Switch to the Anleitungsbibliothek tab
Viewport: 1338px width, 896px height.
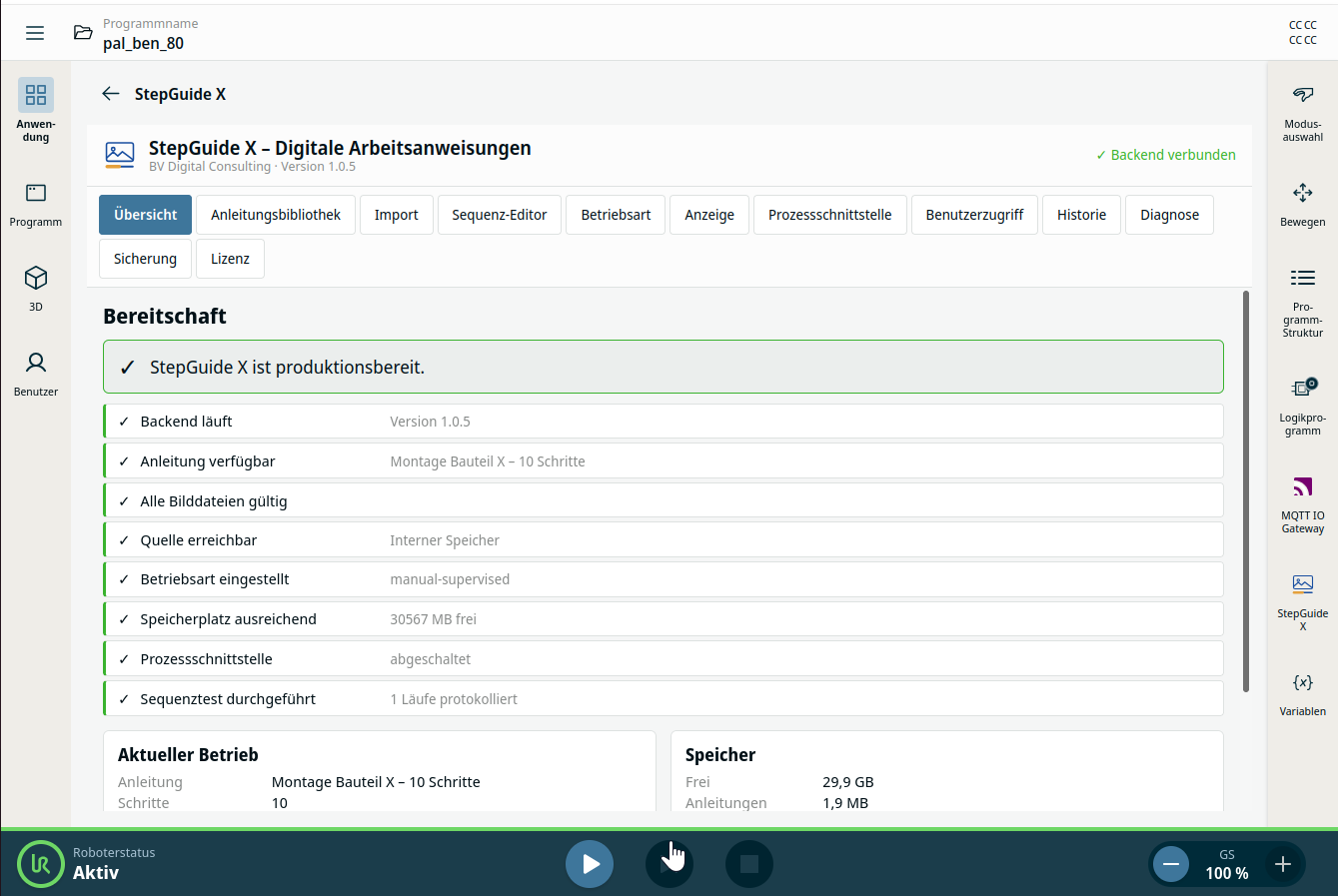coord(276,215)
